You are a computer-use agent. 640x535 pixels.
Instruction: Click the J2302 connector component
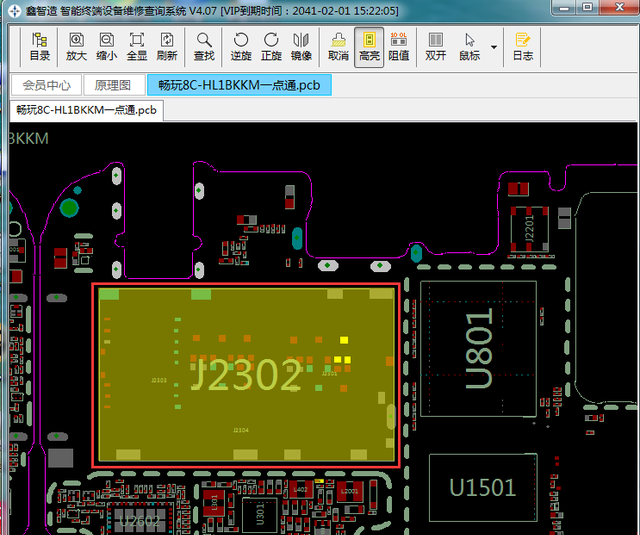[246, 375]
